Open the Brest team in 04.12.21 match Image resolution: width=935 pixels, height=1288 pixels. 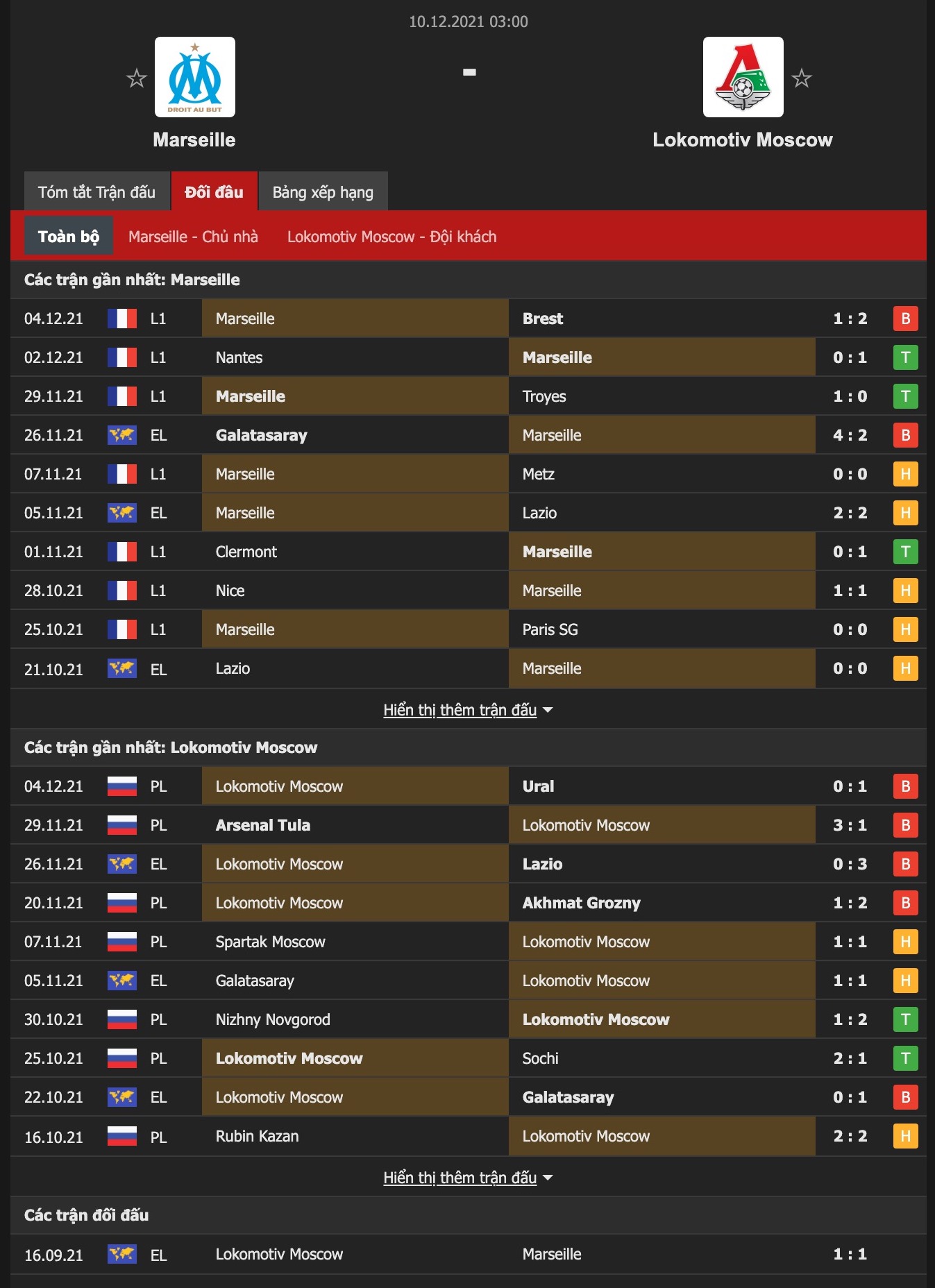[543, 319]
